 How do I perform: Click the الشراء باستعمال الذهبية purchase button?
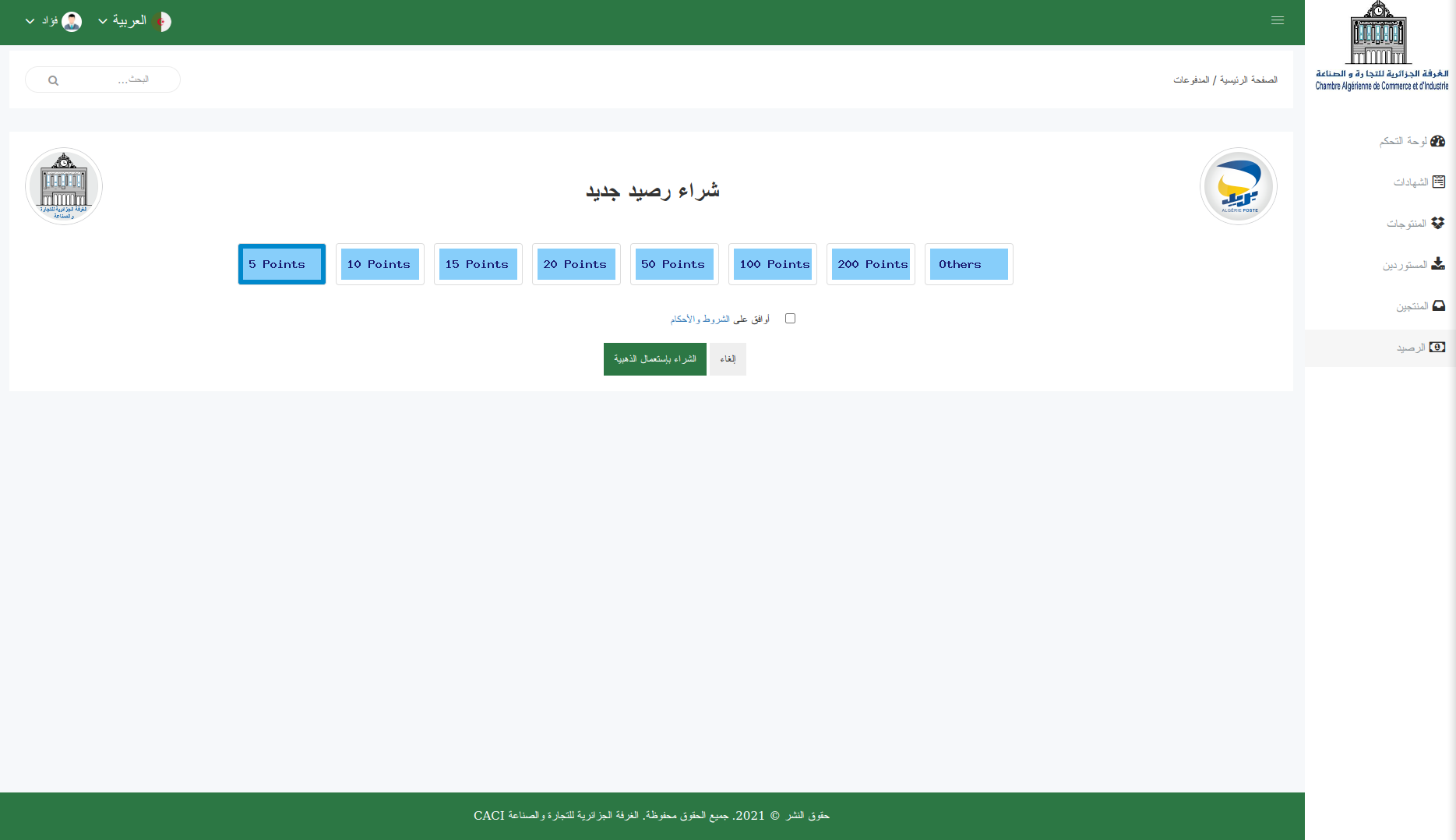[x=654, y=358]
